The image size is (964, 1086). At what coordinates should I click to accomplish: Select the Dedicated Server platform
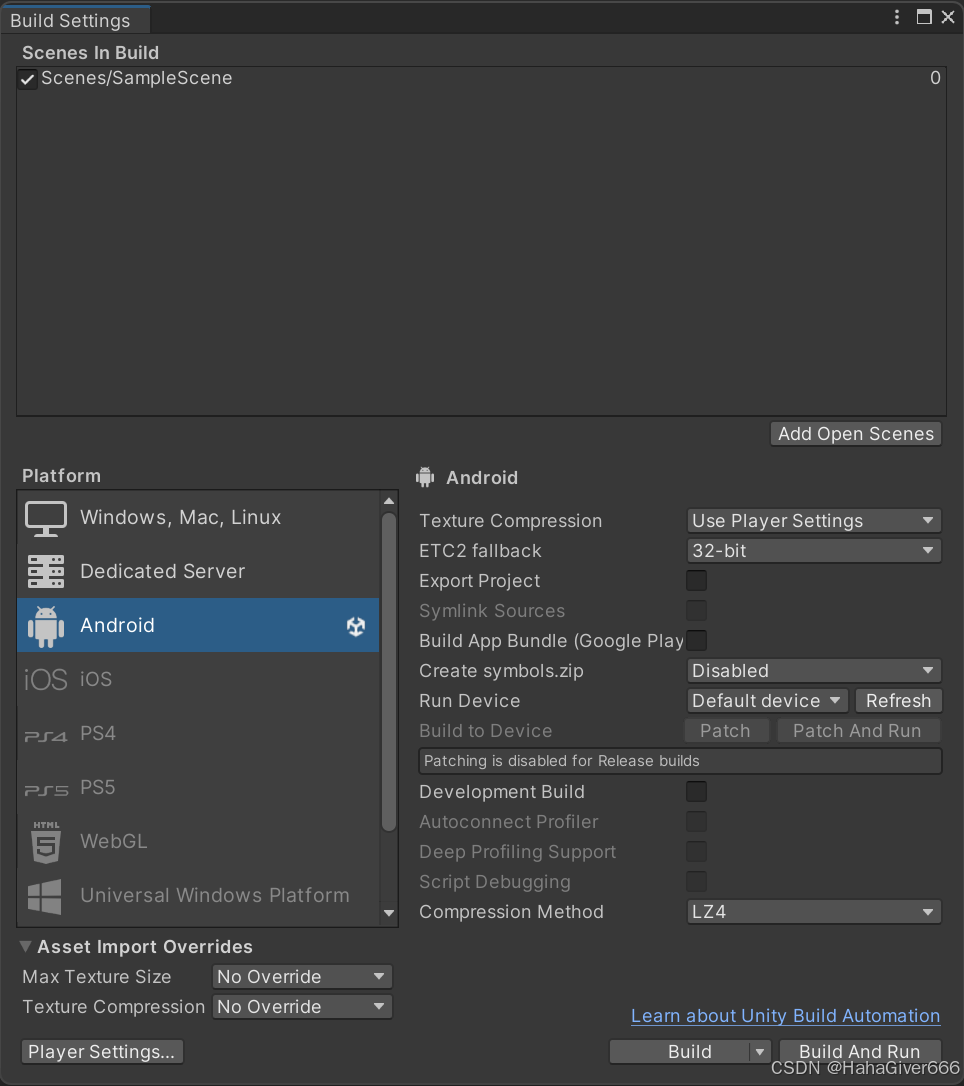(198, 571)
